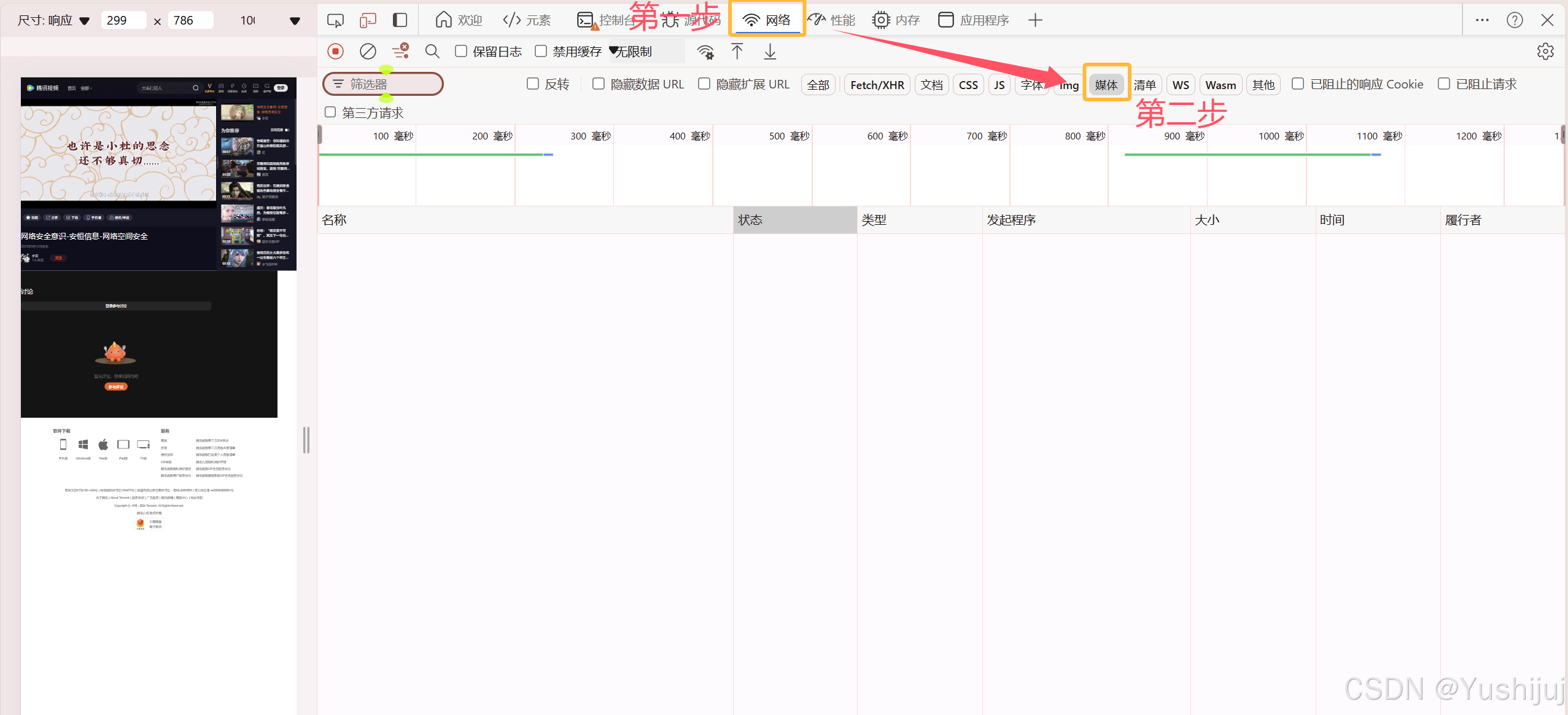Open the network search magnifier
Image resolution: width=1568 pixels, height=715 pixels.
click(x=432, y=52)
